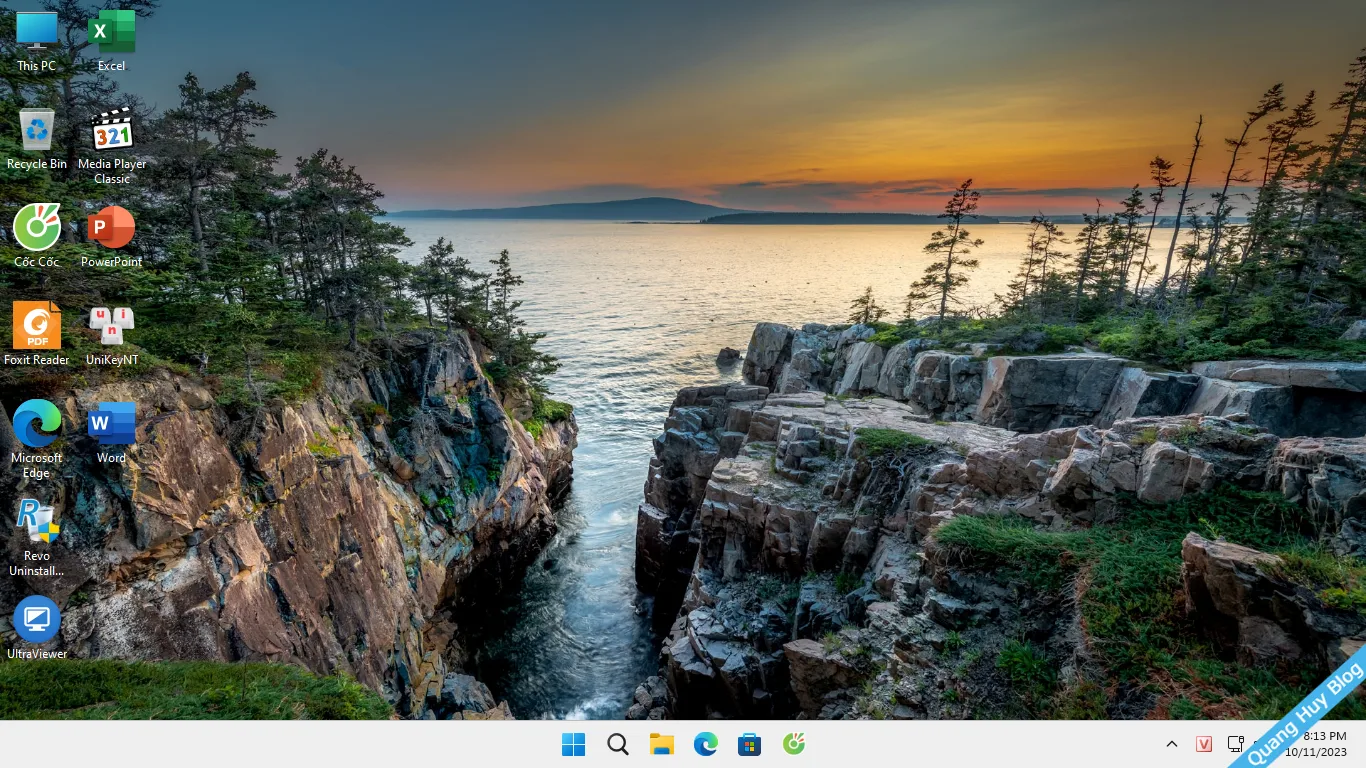Select the Media Player Classic shortcut
This screenshot has width=1366, height=768.
pyautogui.click(x=112, y=146)
